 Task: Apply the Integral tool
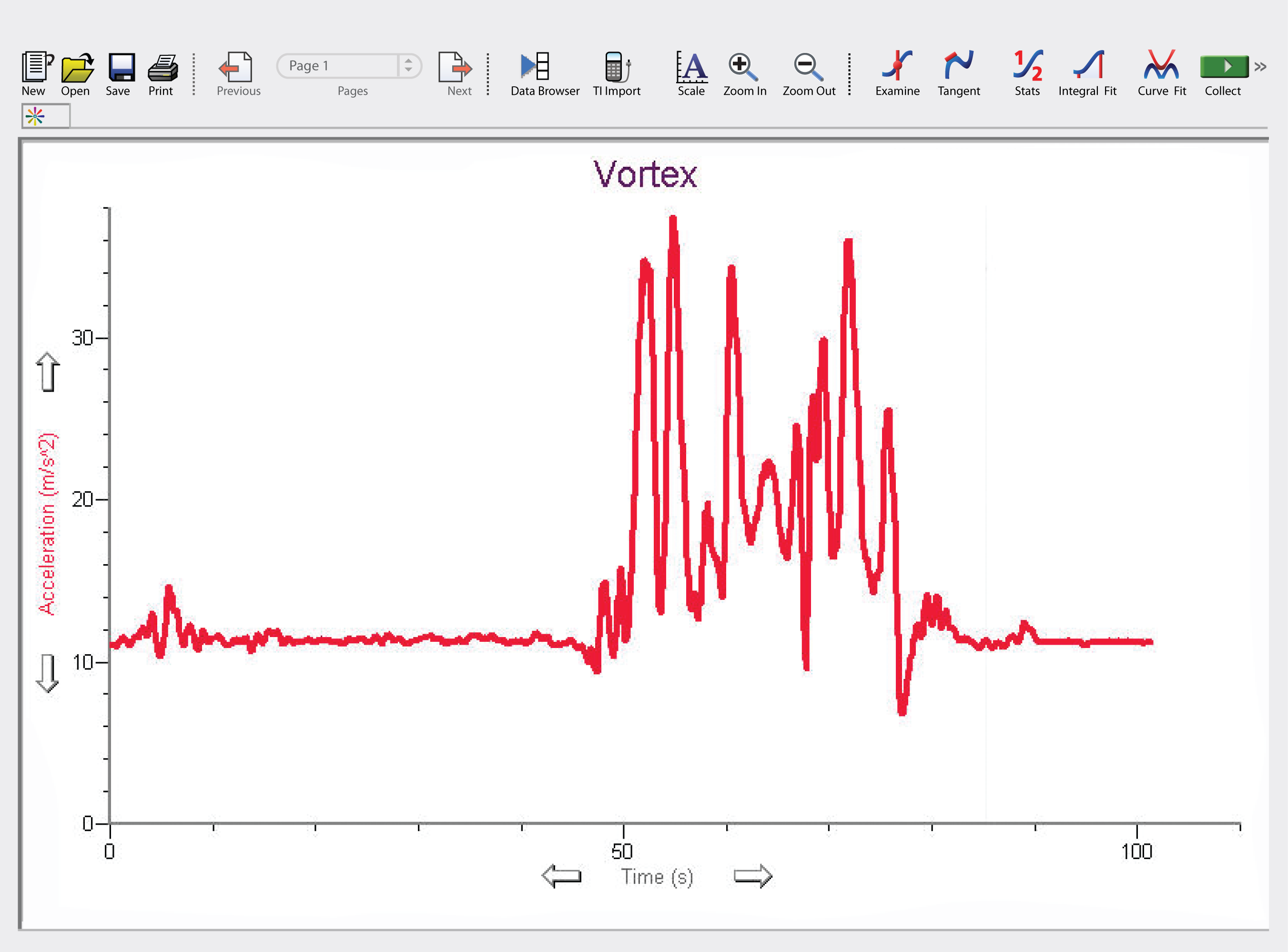tap(1089, 65)
